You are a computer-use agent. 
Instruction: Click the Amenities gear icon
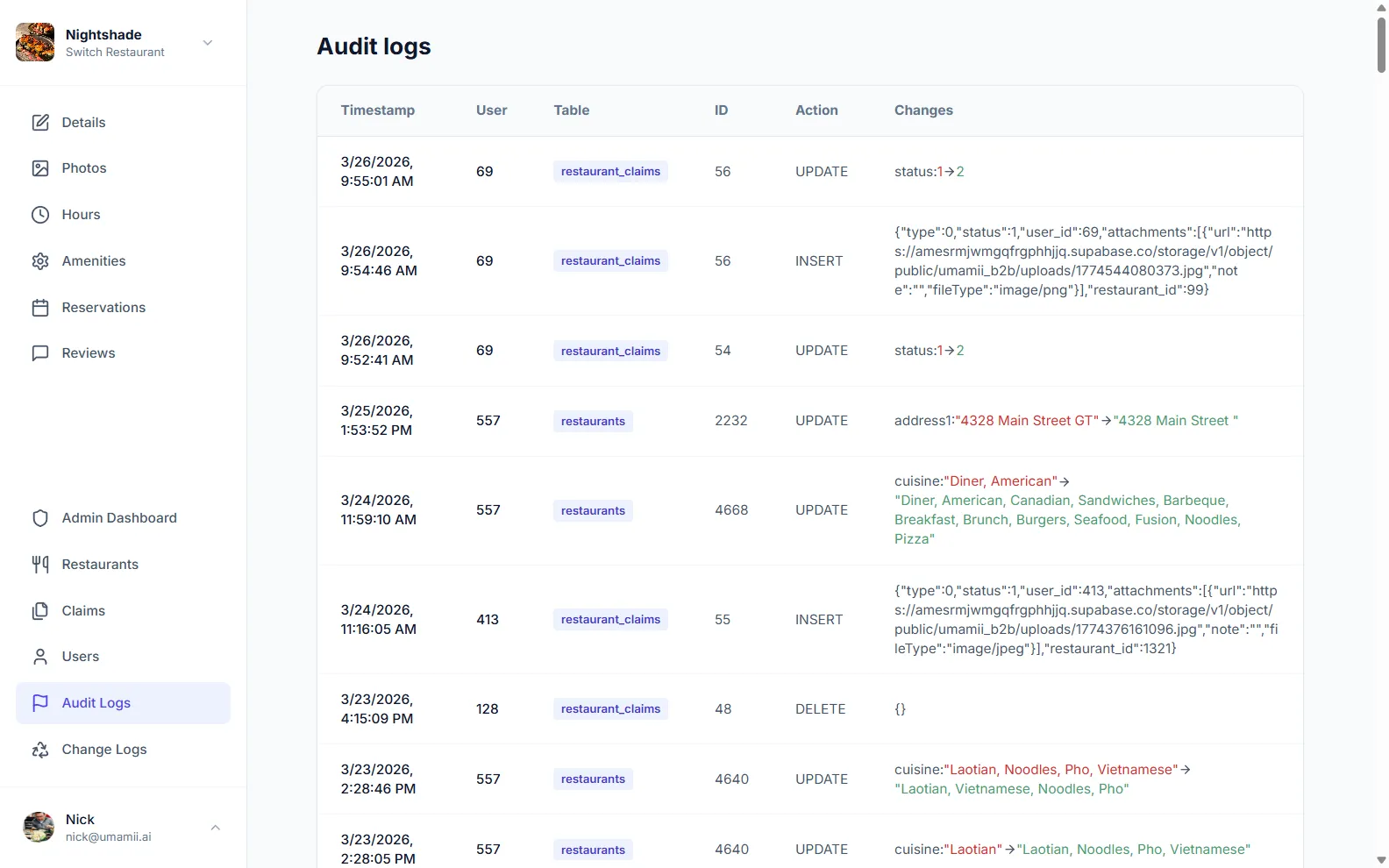(40, 261)
